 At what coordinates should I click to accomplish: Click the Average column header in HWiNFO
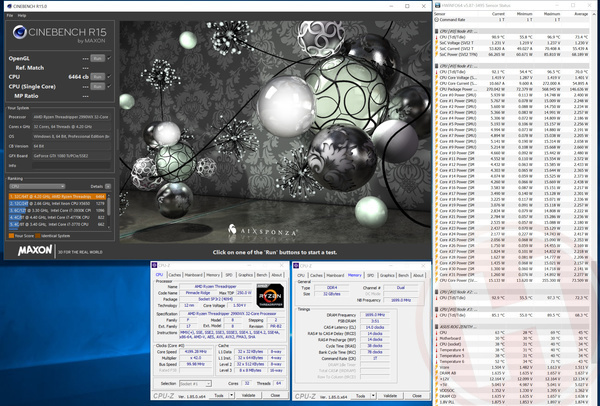[581, 14]
